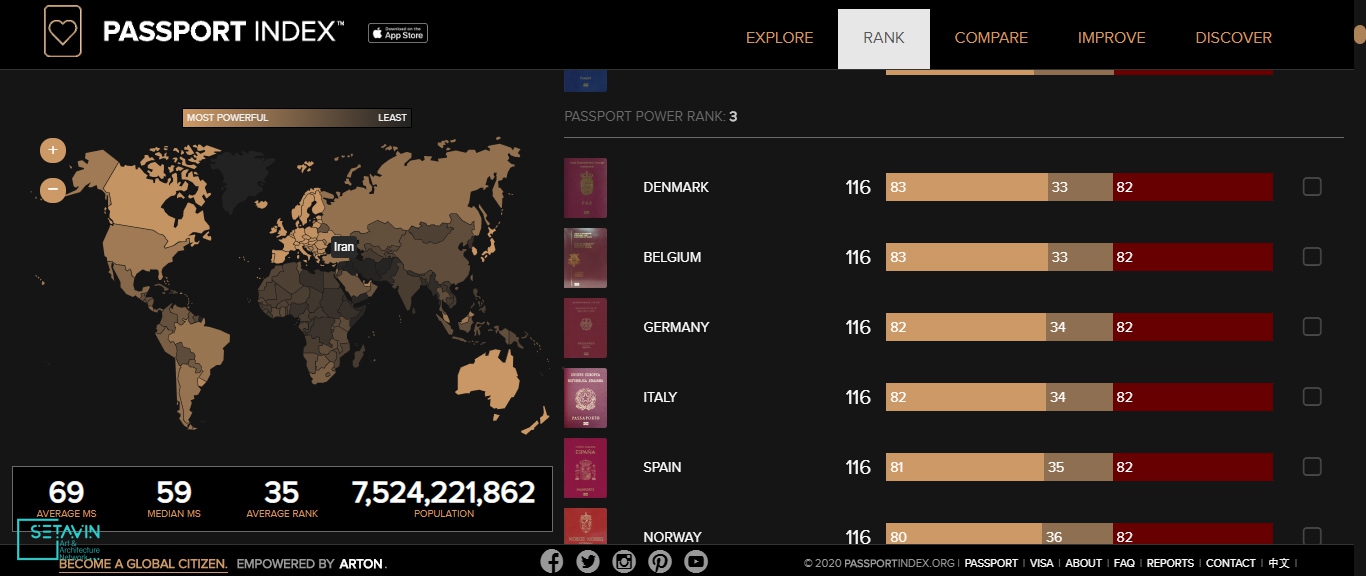Click the Most Powerful to Least legend bar
Viewport: 1366px width, 576px height.
tap(297, 118)
